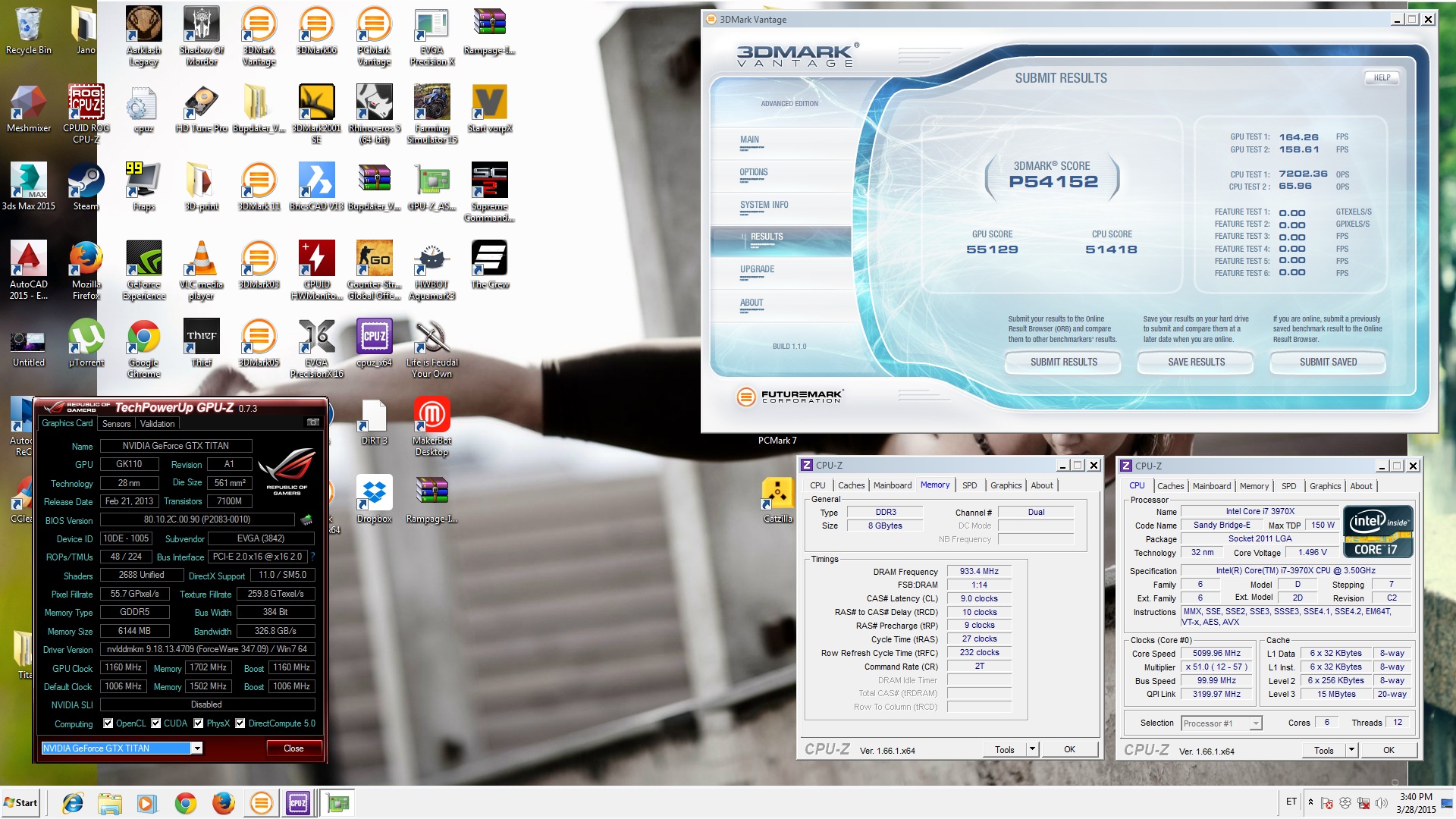
Task: Launch the HD Tune Pro shortcut
Action: tap(201, 108)
